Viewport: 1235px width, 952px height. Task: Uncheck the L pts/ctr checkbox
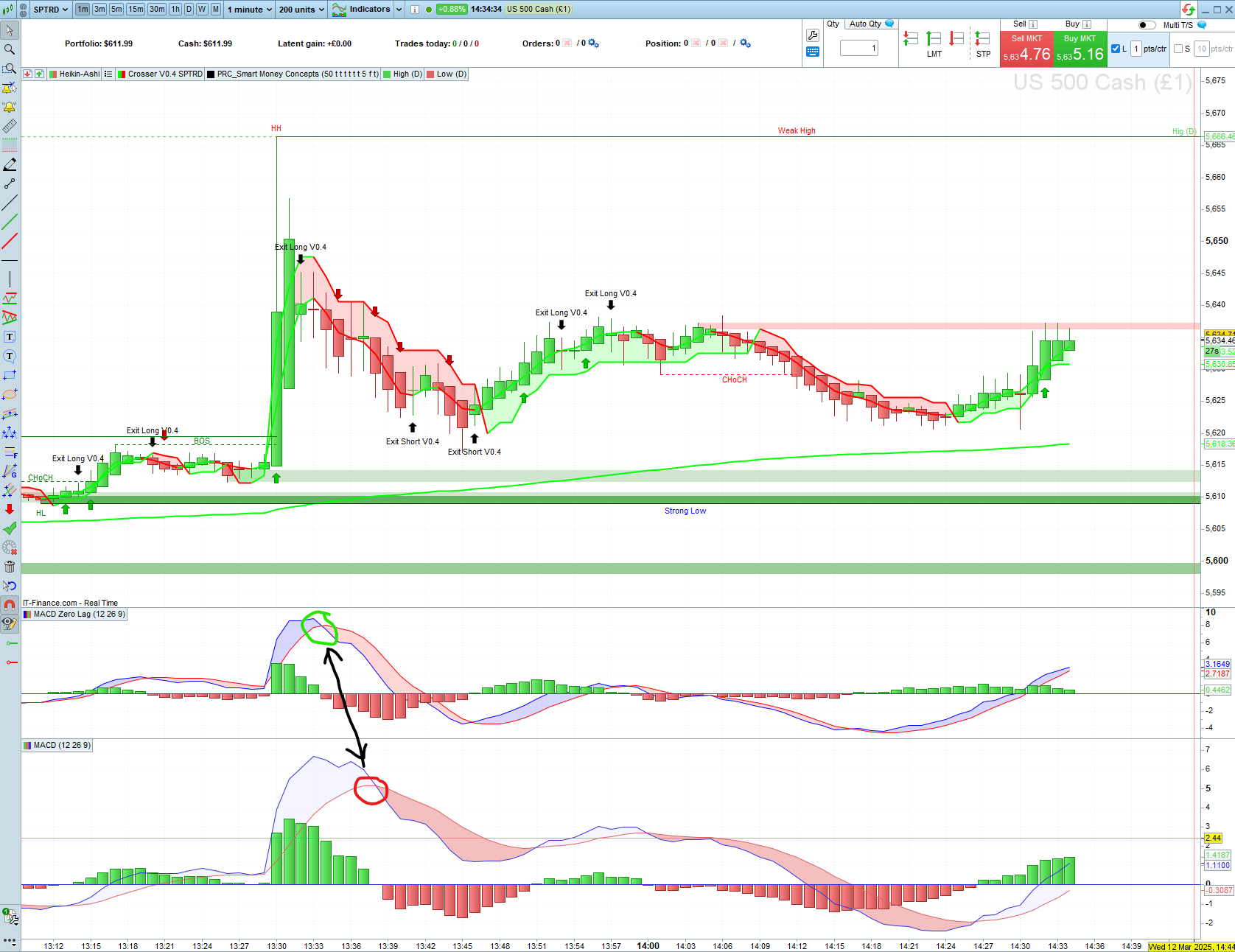tap(1116, 49)
